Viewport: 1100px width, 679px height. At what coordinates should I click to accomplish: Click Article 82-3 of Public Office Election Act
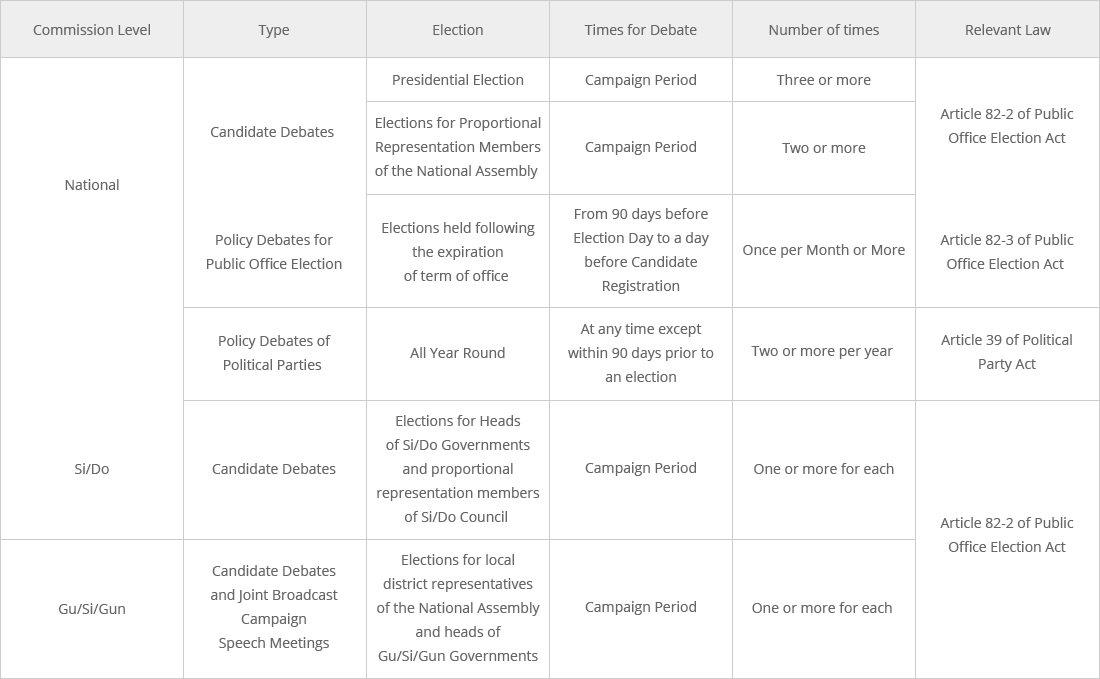tap(1007, 252)
